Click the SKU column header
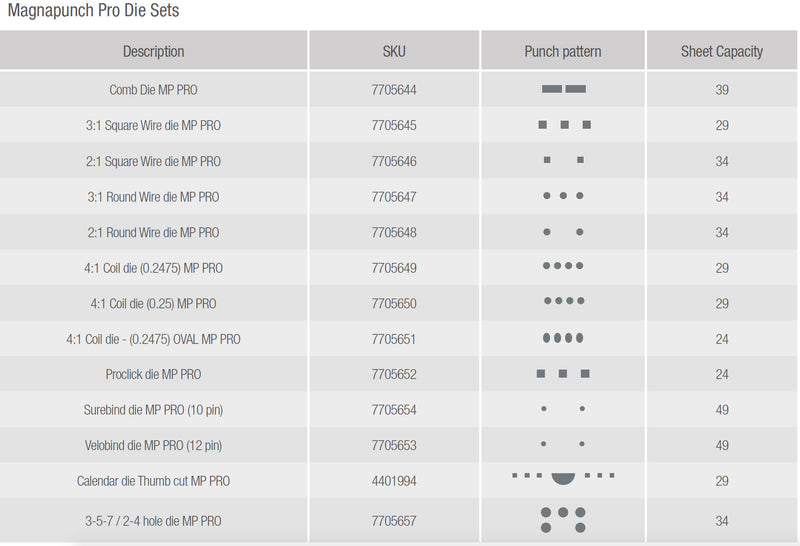 (x=394, y=51)
